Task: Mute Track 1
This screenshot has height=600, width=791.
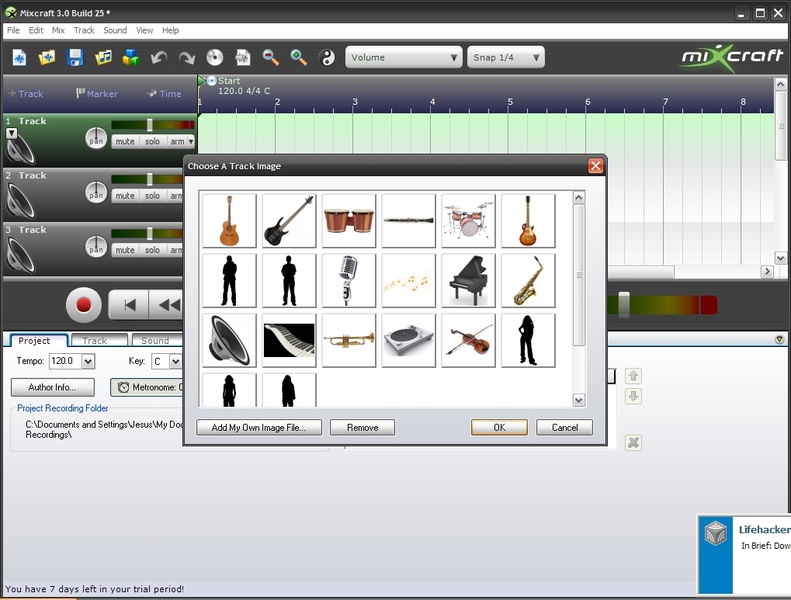Action: [x=125, y=142]
